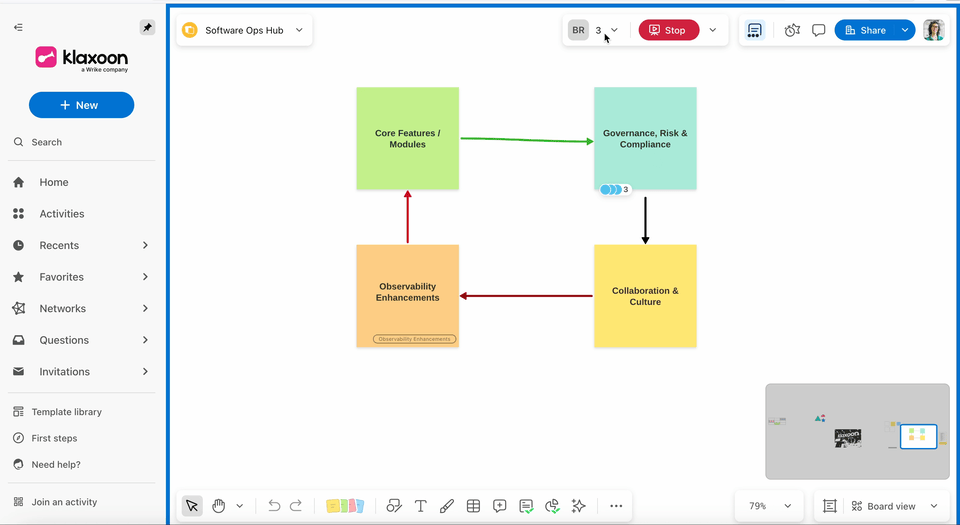The width and height of the screenshot is (960, 525).
Task: Select the hand pan tool
Action: click(x=218, y=506)
